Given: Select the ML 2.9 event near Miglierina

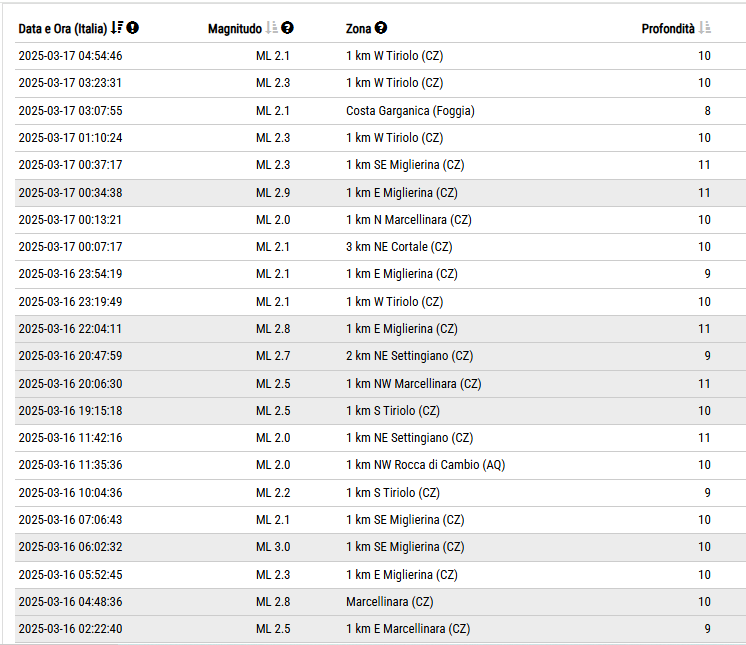Looking at the screenshot, I should (x=380, y=193).
